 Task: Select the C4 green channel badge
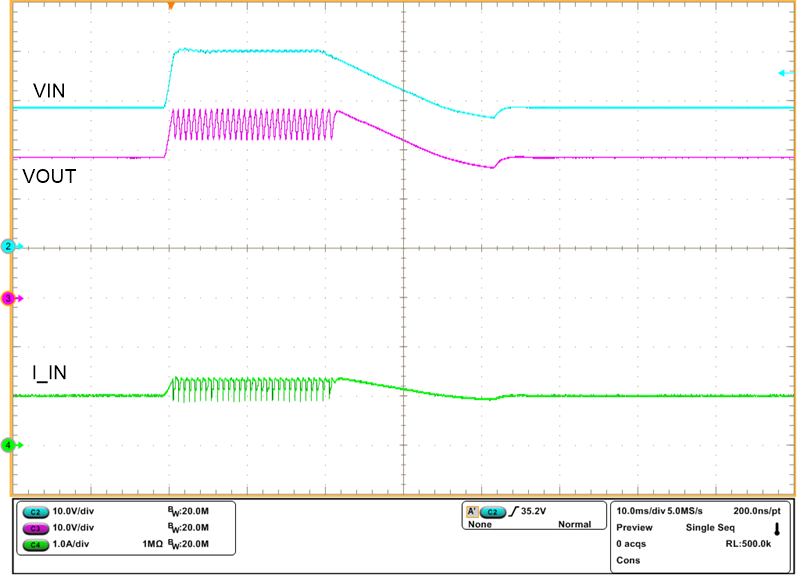point(35,544)
